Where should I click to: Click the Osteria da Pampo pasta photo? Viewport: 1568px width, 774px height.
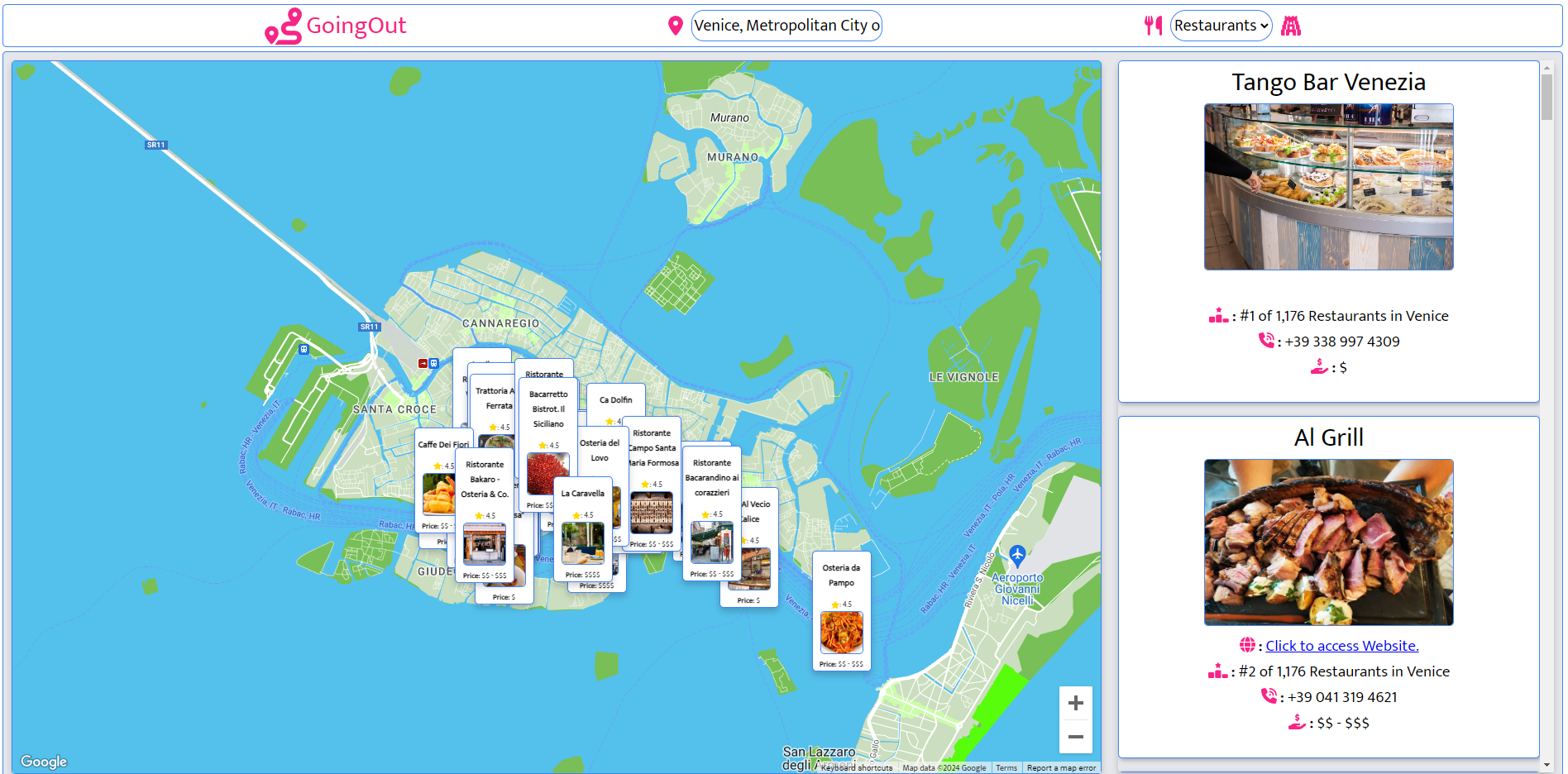coord(842,633)
